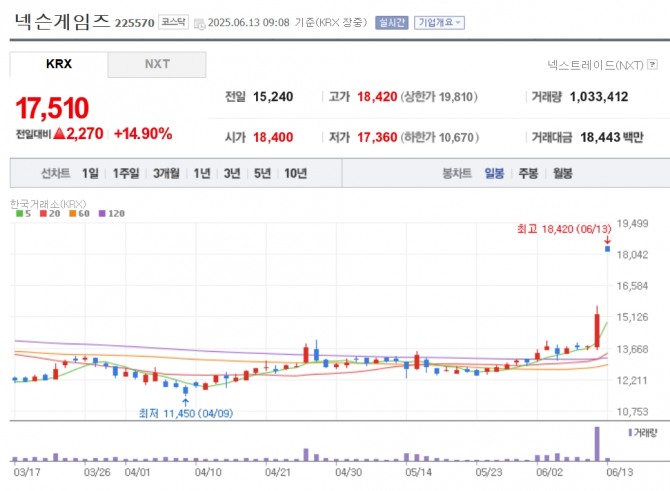Click the 거래량 volume legend icon
Viewport: 670px width, 491px height.
(x=629, y=432)
